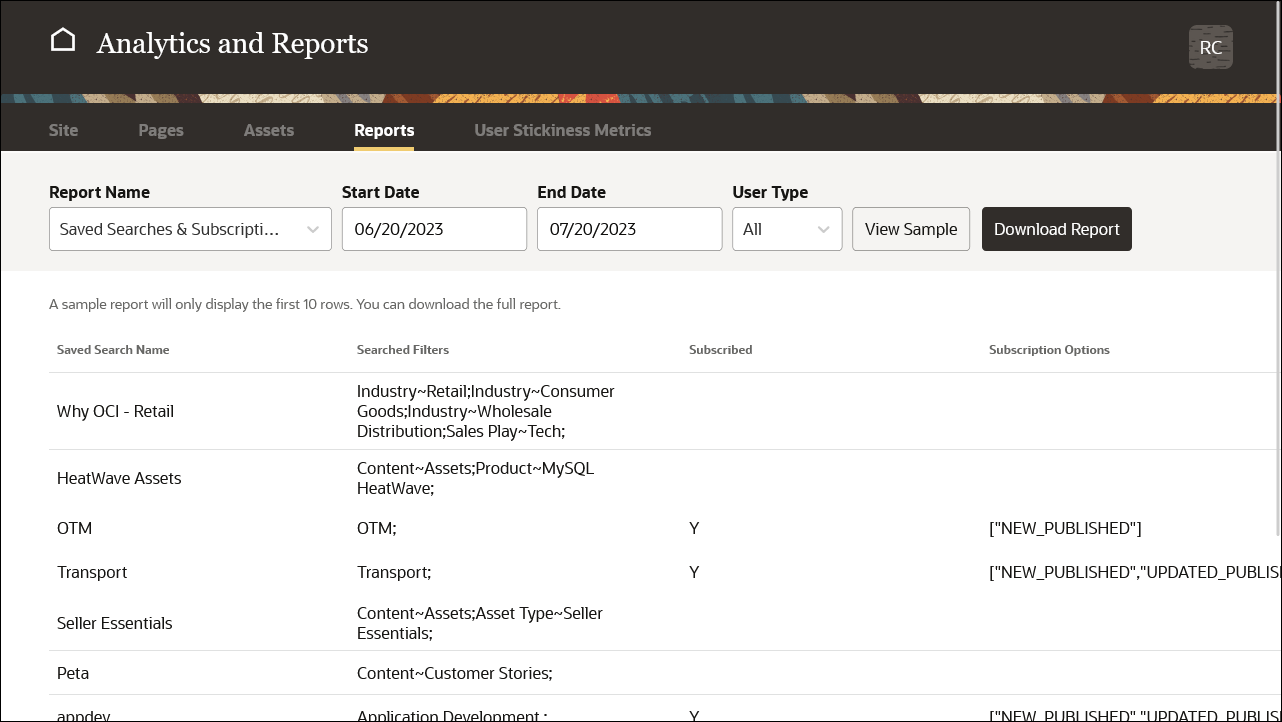Open the Saved Searches & Subscriptions selector

point(190,229)
